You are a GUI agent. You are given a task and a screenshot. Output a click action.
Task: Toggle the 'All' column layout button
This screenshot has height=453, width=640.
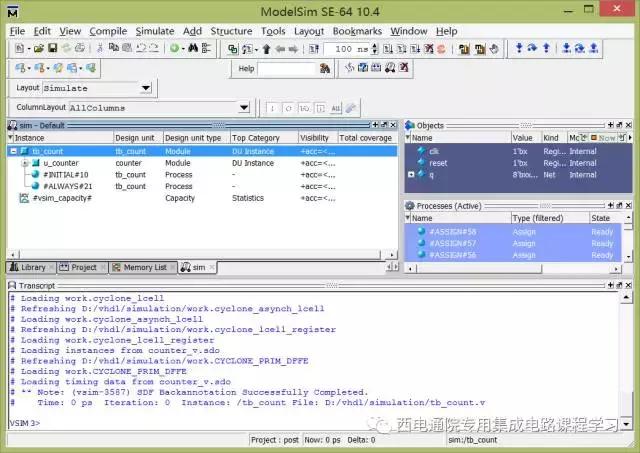click(336, 108)
